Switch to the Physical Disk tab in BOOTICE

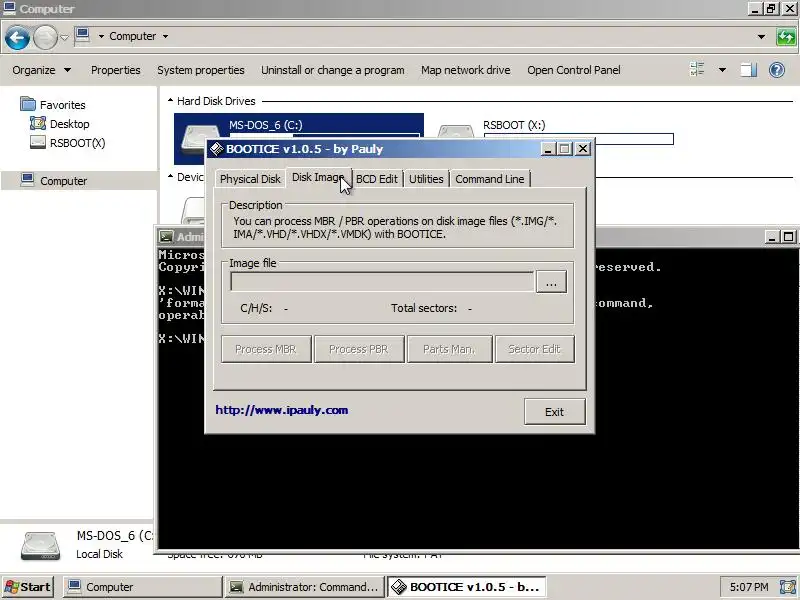click(250, 179)
